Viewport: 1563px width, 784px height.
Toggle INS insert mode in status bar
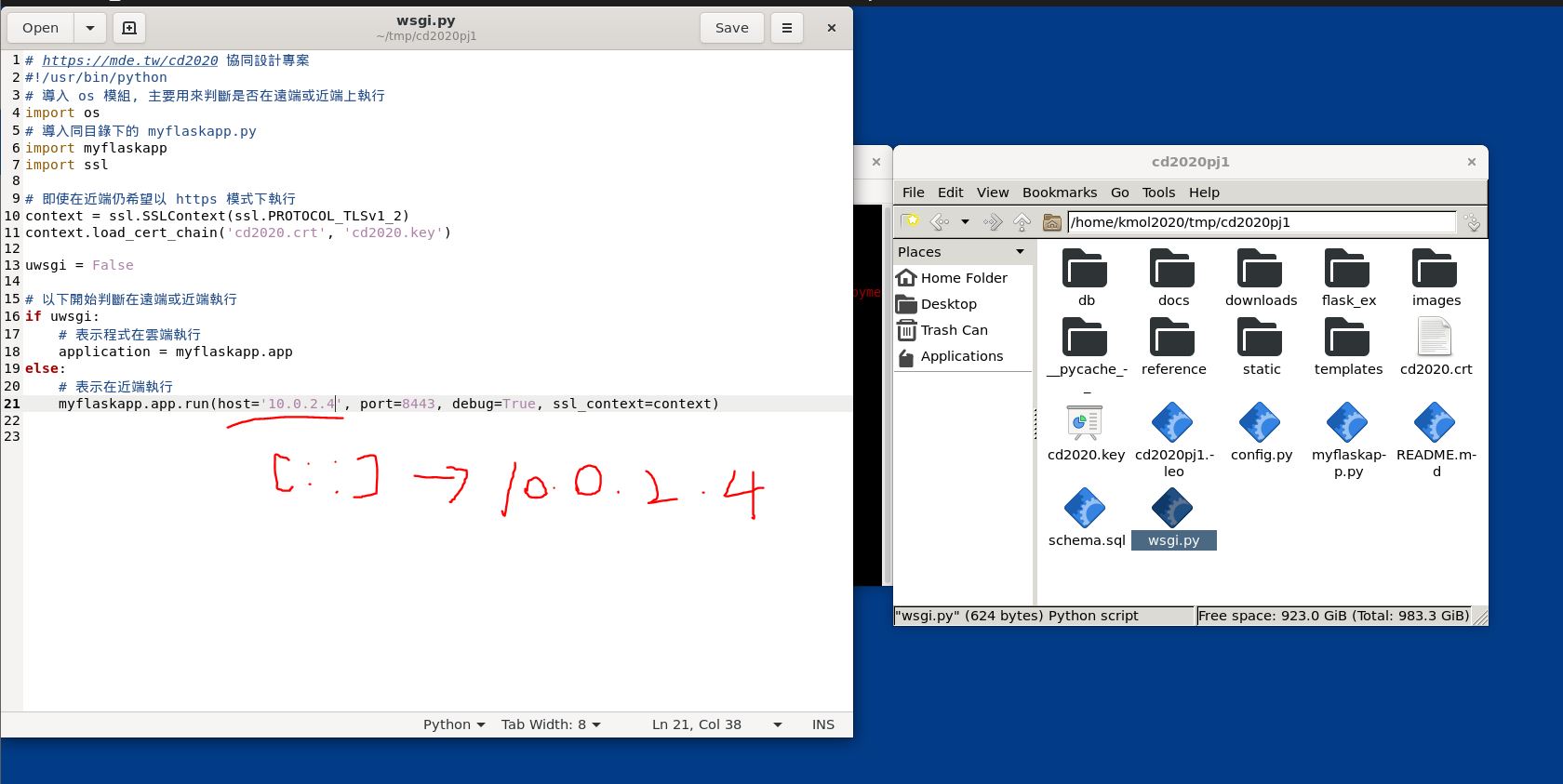822,724
